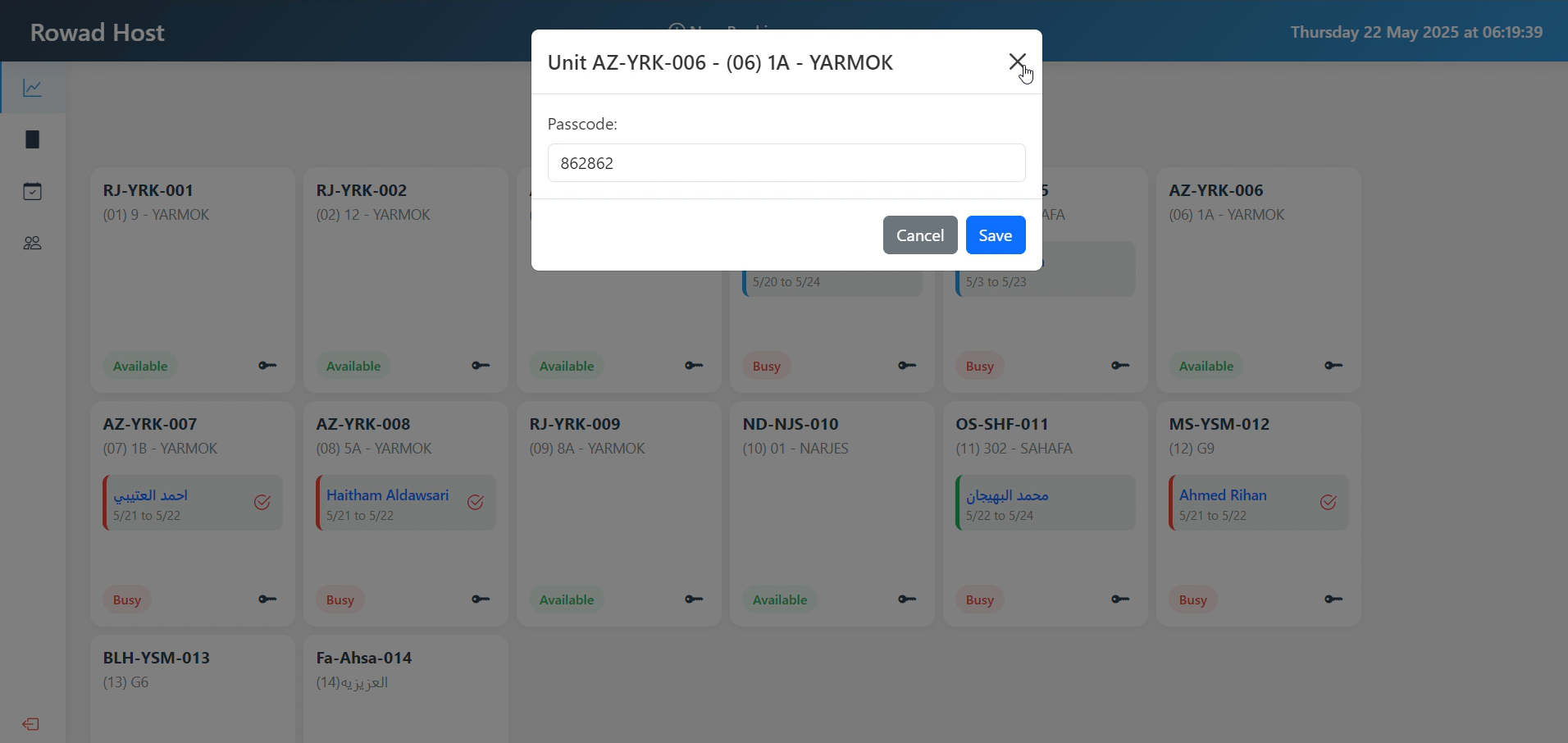This screenshot has height=743, width=1568.
Task: Click Rowad Host brand title
Action: coord(98,33)
